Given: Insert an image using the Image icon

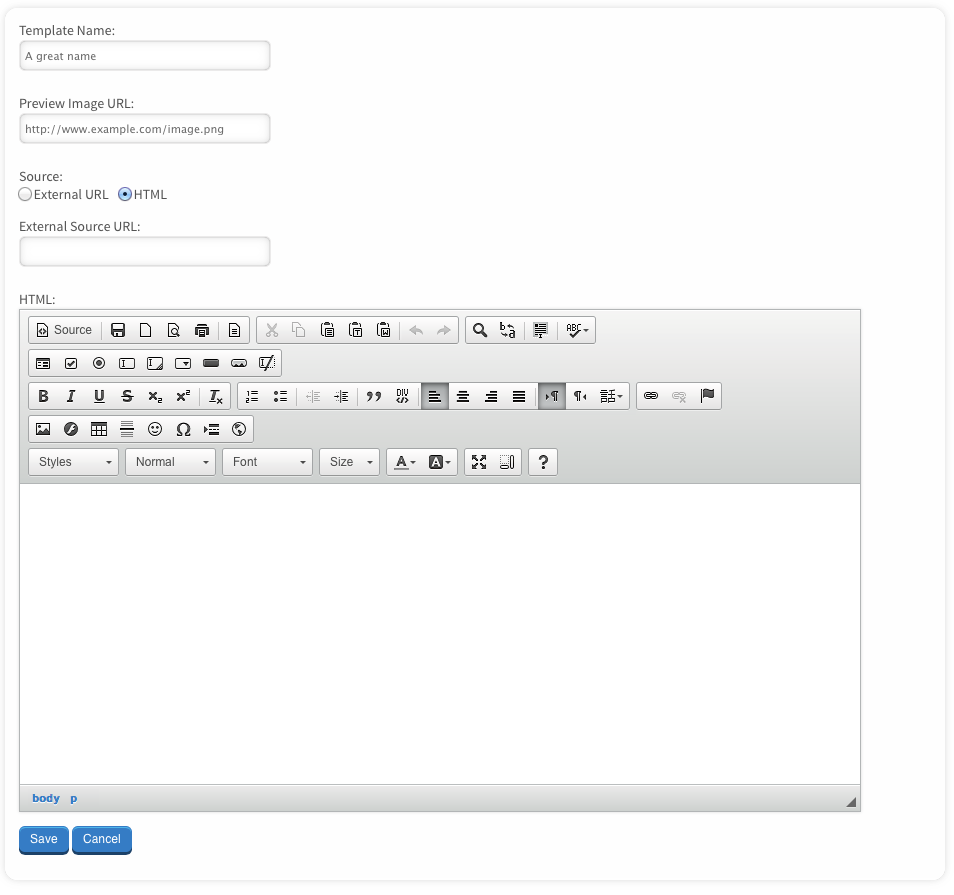Looking at the screenshot, I should click(43, 429).
